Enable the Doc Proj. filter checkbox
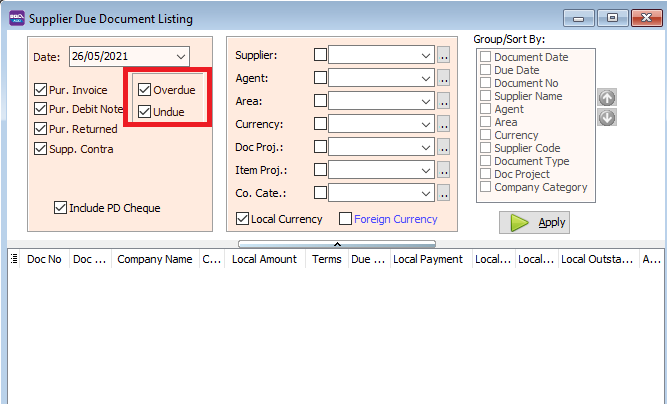The image size is (667, 404). (x=320, y=146)
